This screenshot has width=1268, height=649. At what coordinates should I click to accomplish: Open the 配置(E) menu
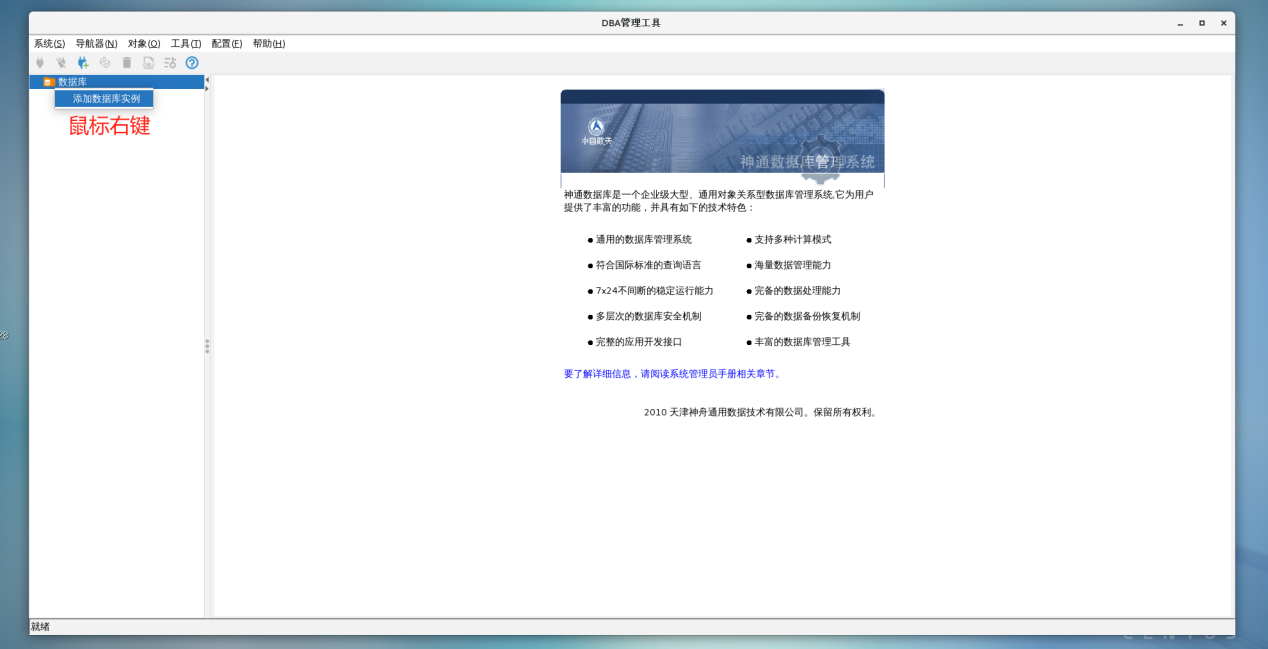(x=227, y=44)
